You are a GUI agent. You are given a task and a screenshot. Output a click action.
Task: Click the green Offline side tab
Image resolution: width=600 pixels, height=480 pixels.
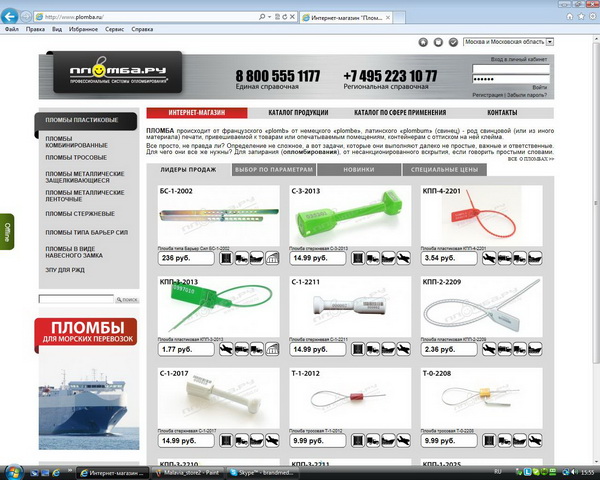pos(7,232)
